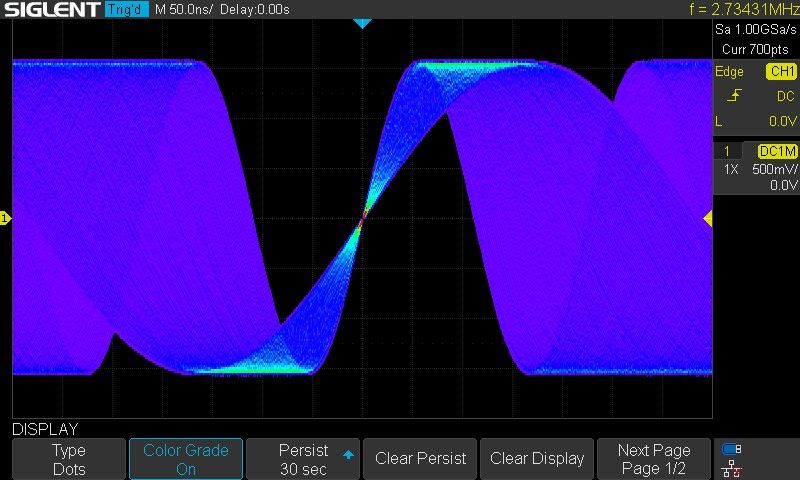
Task: Click the Clear Display button
Action: click(x=537, y=459)
